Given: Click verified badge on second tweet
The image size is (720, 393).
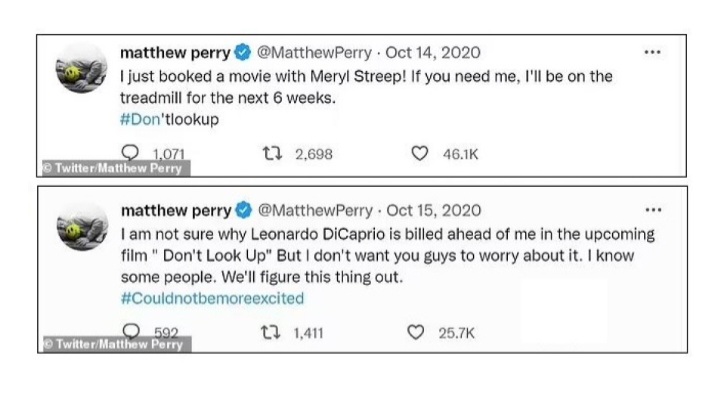Looking at the screenshot, I should point(244,210).
